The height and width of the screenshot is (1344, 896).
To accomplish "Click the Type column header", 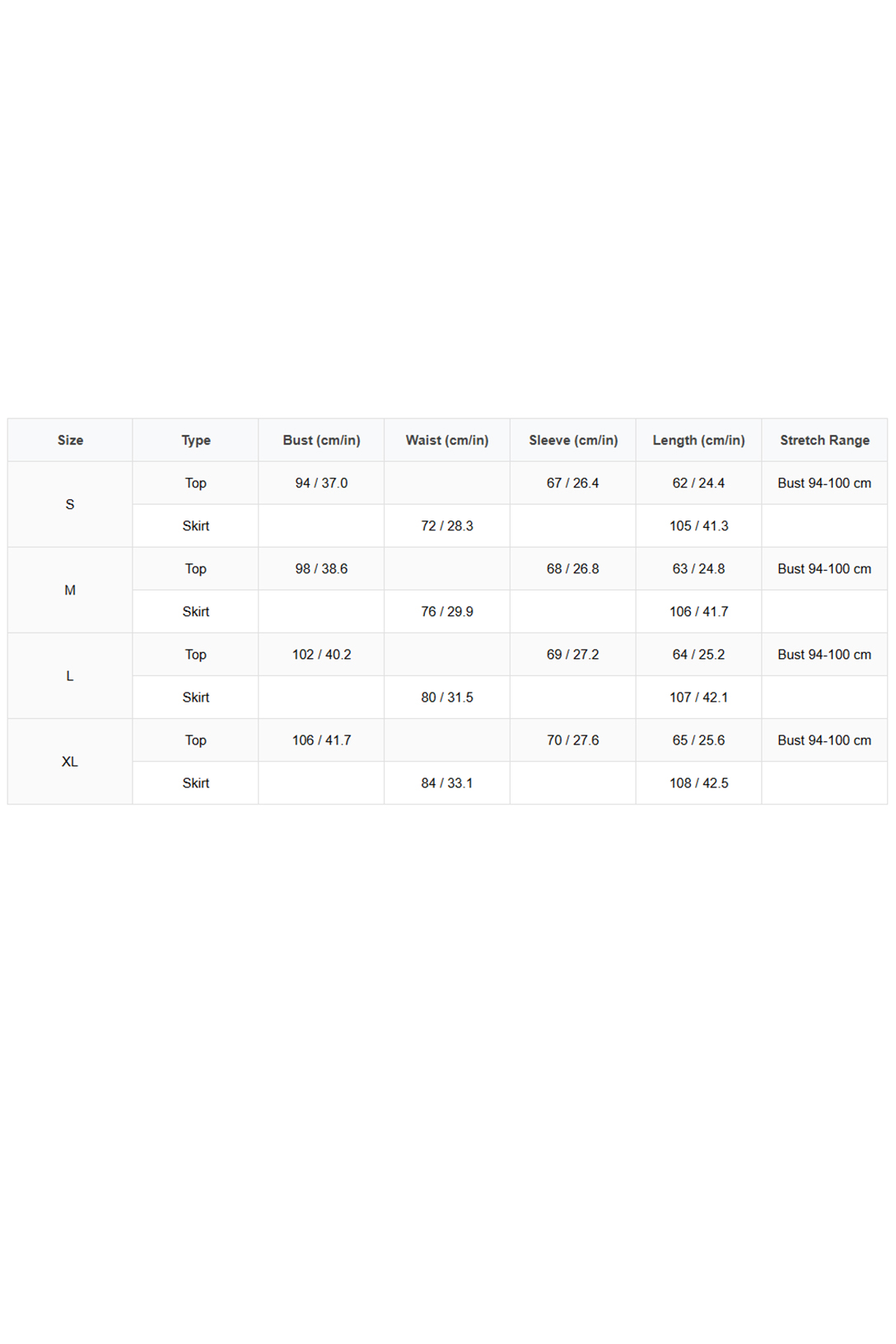I will click(x=196, y=440).
